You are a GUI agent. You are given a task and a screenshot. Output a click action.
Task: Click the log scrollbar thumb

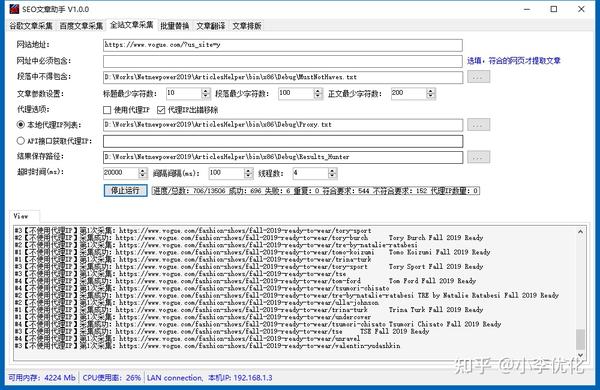(580, 339)
